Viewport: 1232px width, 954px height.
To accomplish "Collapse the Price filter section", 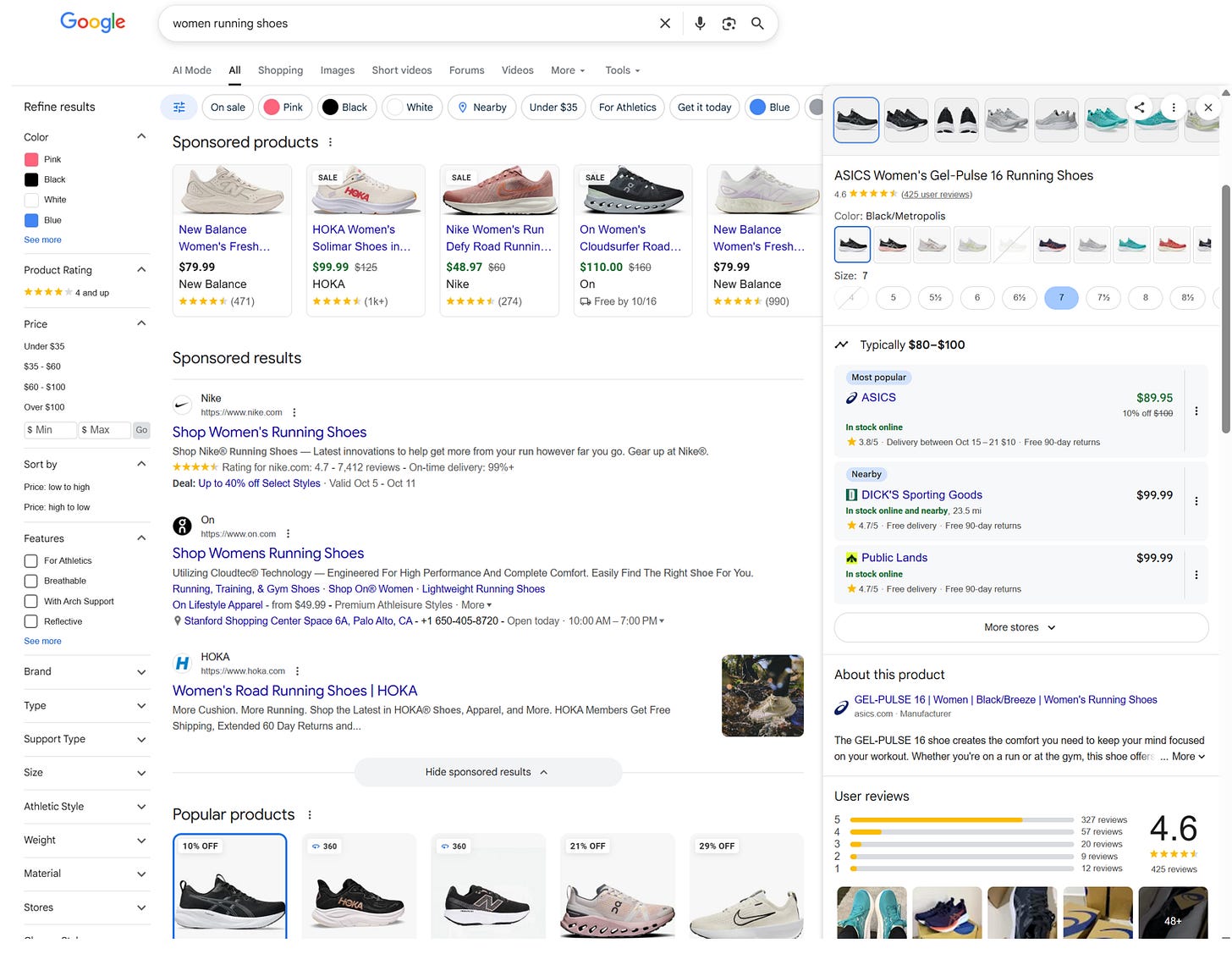I will click(x=141, y=323).
